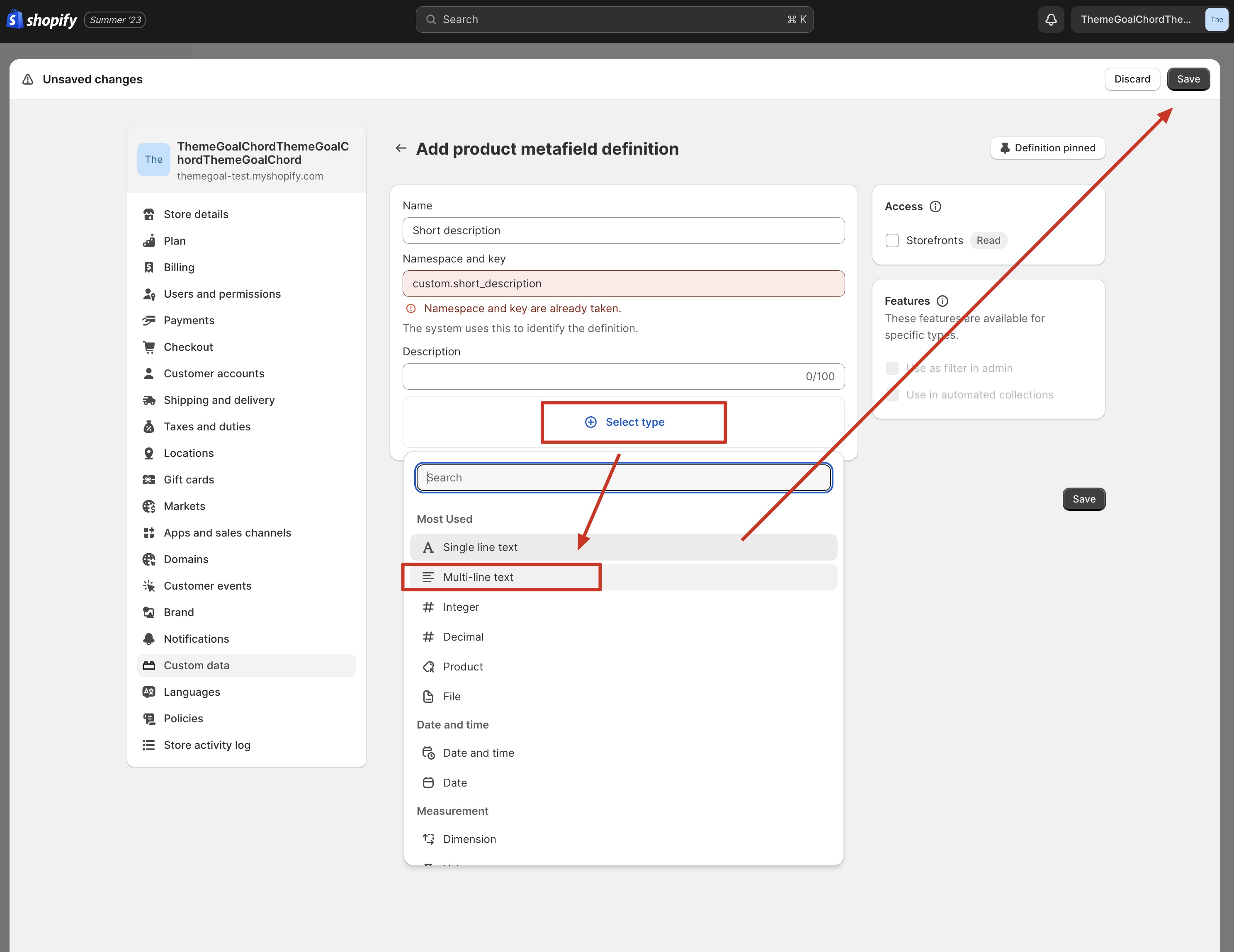This screenshot has width=1234, height=952.
Task: Click the Namespace and key field
Action: click(624, 284)
